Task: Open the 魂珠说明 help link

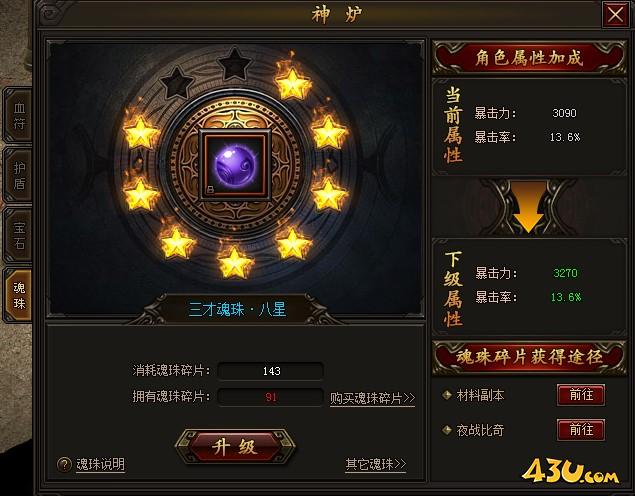Action: [x=100, y=464]
